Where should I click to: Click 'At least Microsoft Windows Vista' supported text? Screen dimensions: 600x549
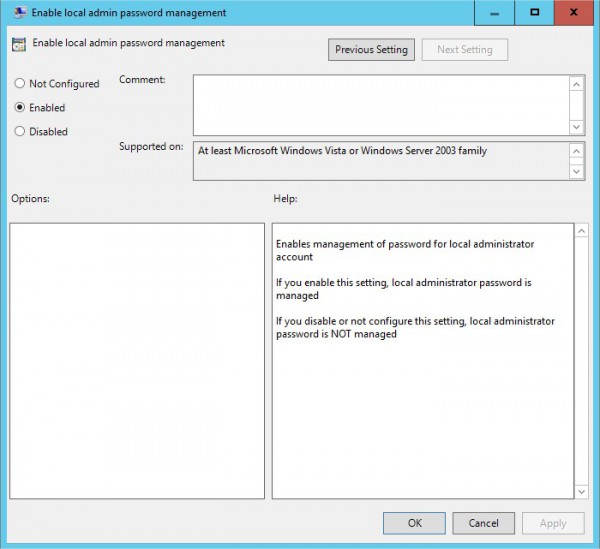(x=342, y=151)
